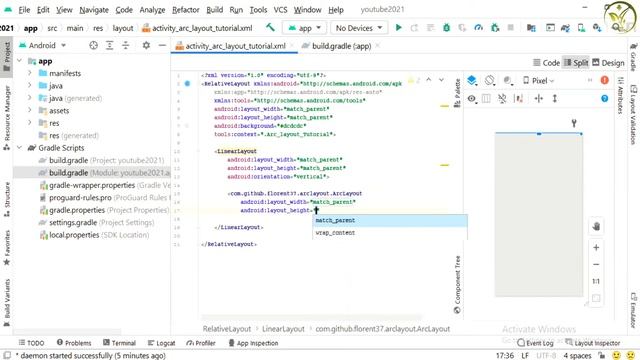Click the gutter icon on RelativeLayout line
The height and width of the screenshot is (360, 640).
click(187, 84)
